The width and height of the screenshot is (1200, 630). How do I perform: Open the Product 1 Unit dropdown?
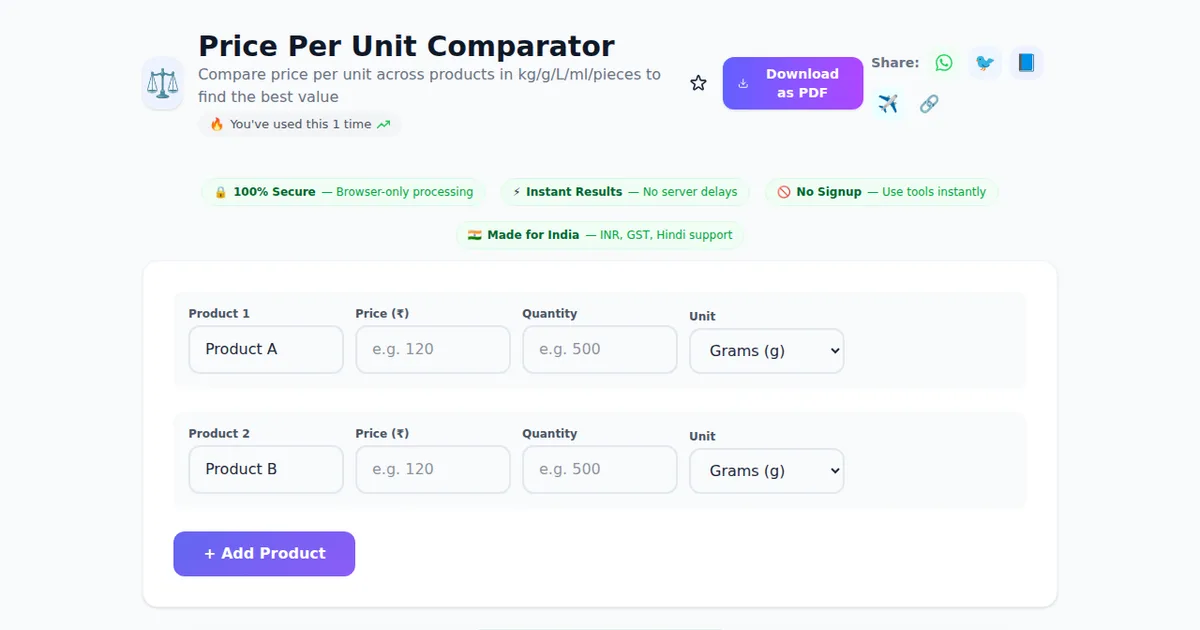[x=766, y=351]
